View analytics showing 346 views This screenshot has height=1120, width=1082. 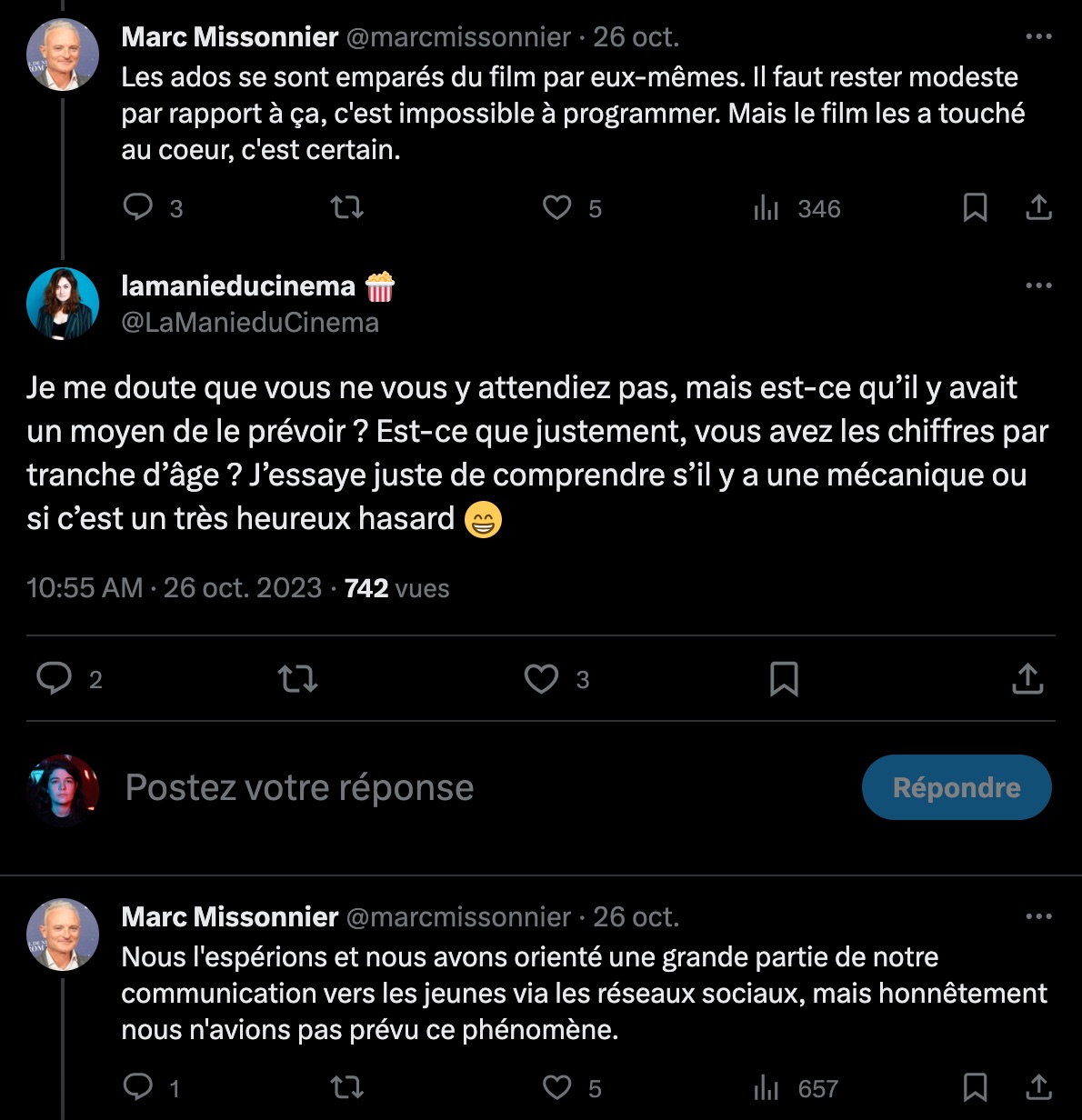[796, 209]
